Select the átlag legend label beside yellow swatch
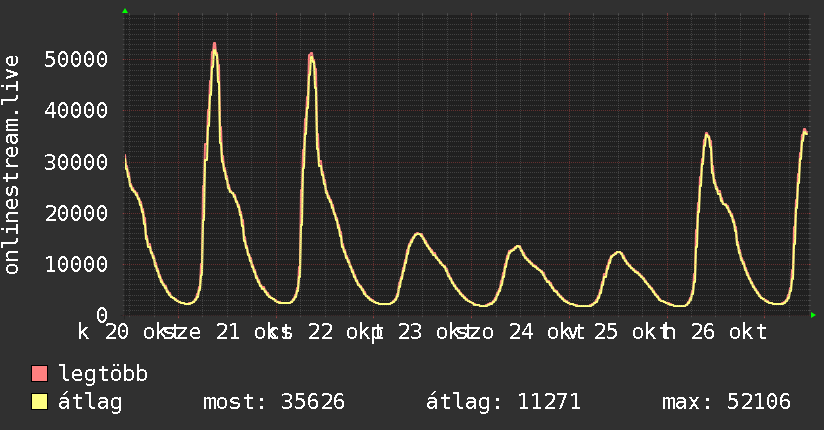 point(90,402)
